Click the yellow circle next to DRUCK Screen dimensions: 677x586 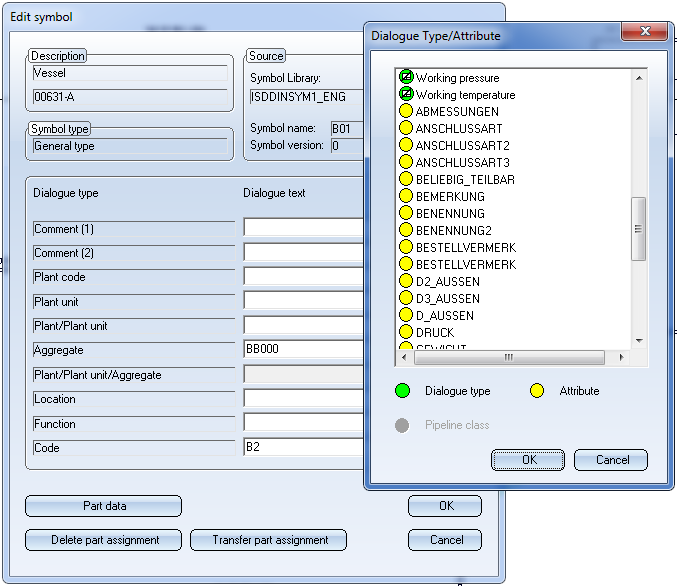[406, 333]
